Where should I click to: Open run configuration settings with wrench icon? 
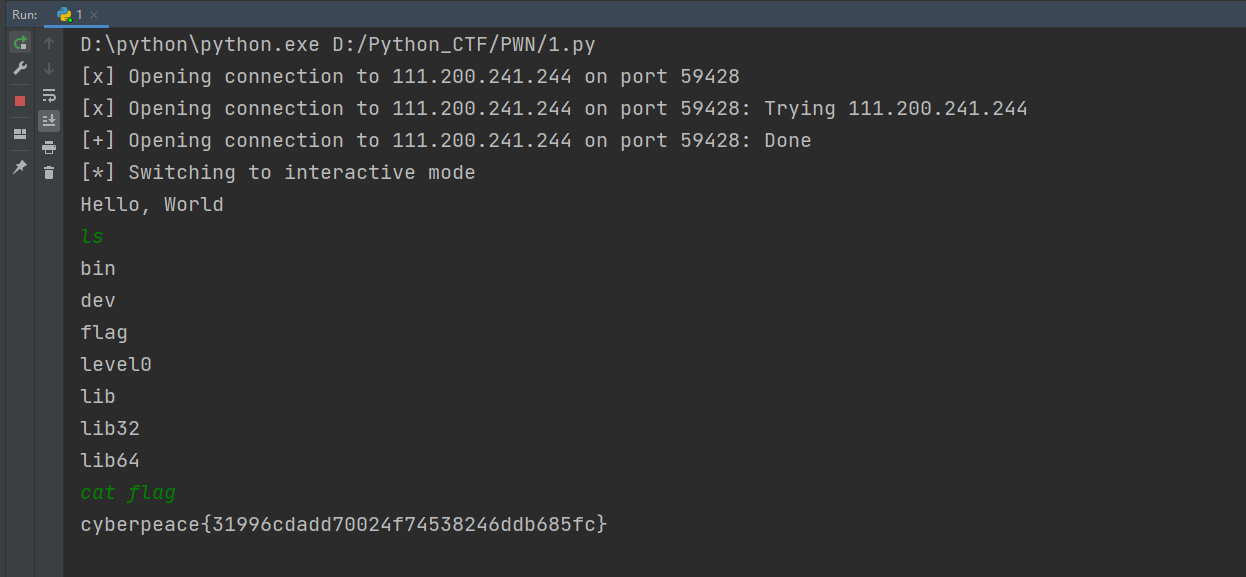(x=20, y=68)
